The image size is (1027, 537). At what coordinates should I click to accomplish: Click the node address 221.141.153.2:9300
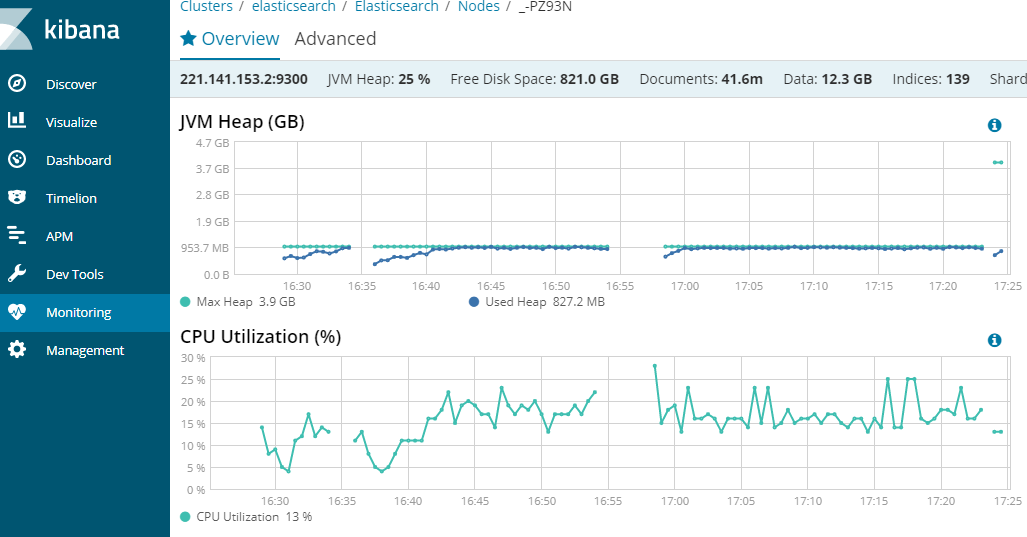coord(244,79)
